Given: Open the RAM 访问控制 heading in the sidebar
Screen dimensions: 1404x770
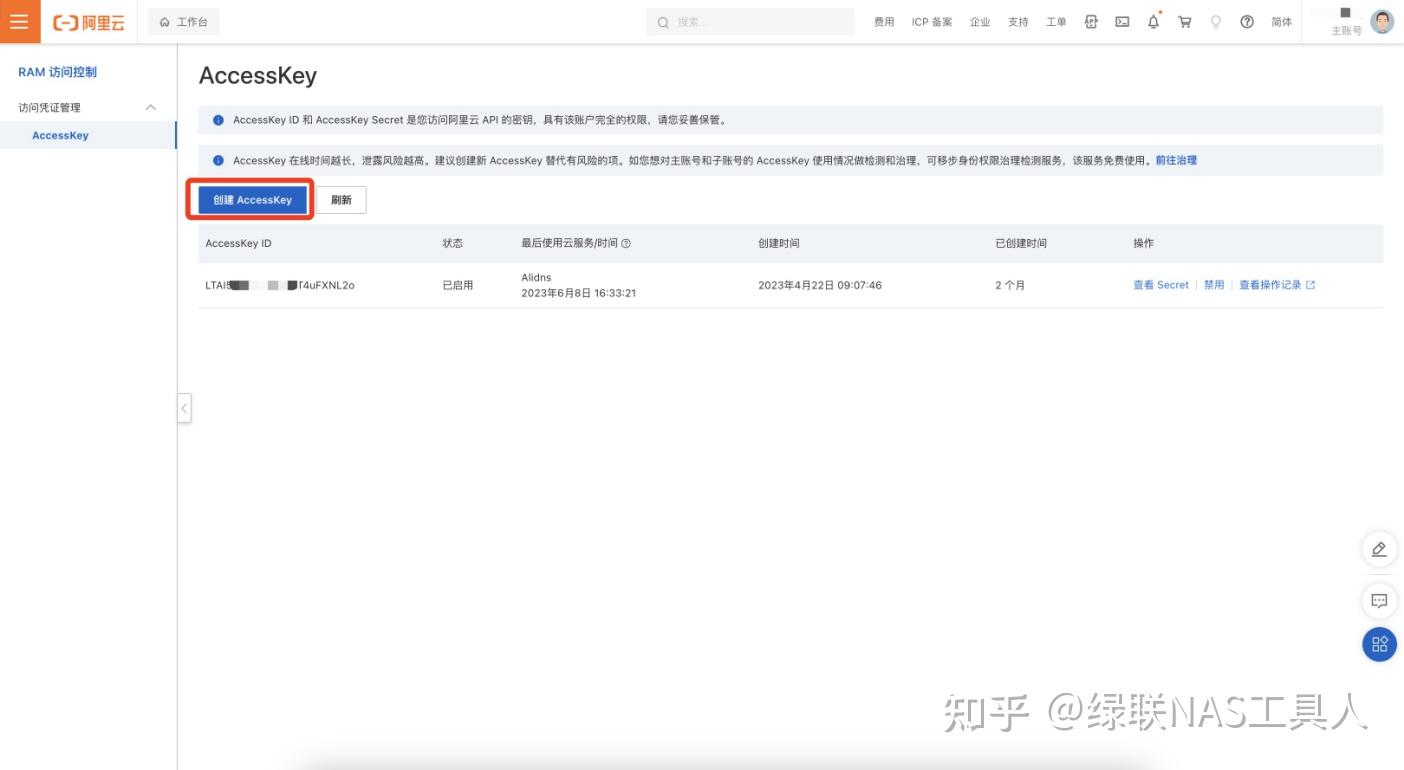Looking at the screenshot, I should coord(58,72).
